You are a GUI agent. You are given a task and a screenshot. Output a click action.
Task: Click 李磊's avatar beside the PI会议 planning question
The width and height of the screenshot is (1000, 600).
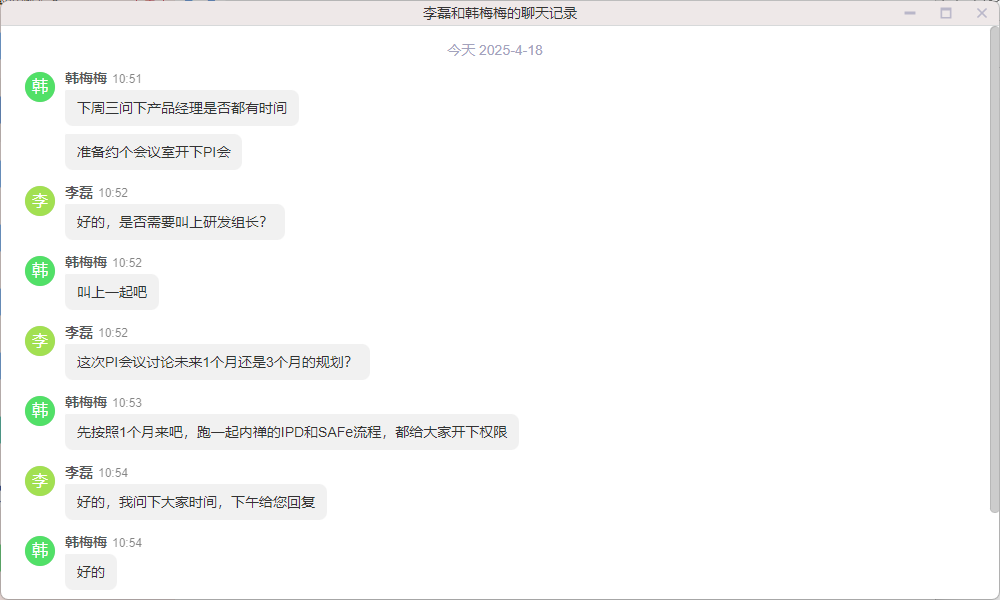pyautogui.click(x=40, y=341)
